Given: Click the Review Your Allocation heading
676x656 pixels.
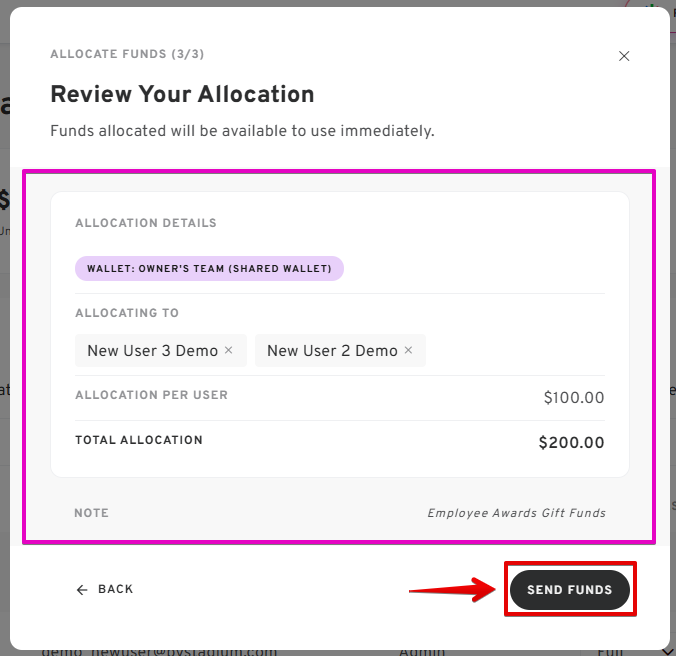Looking at the screenshot, I should click(182, 95).
